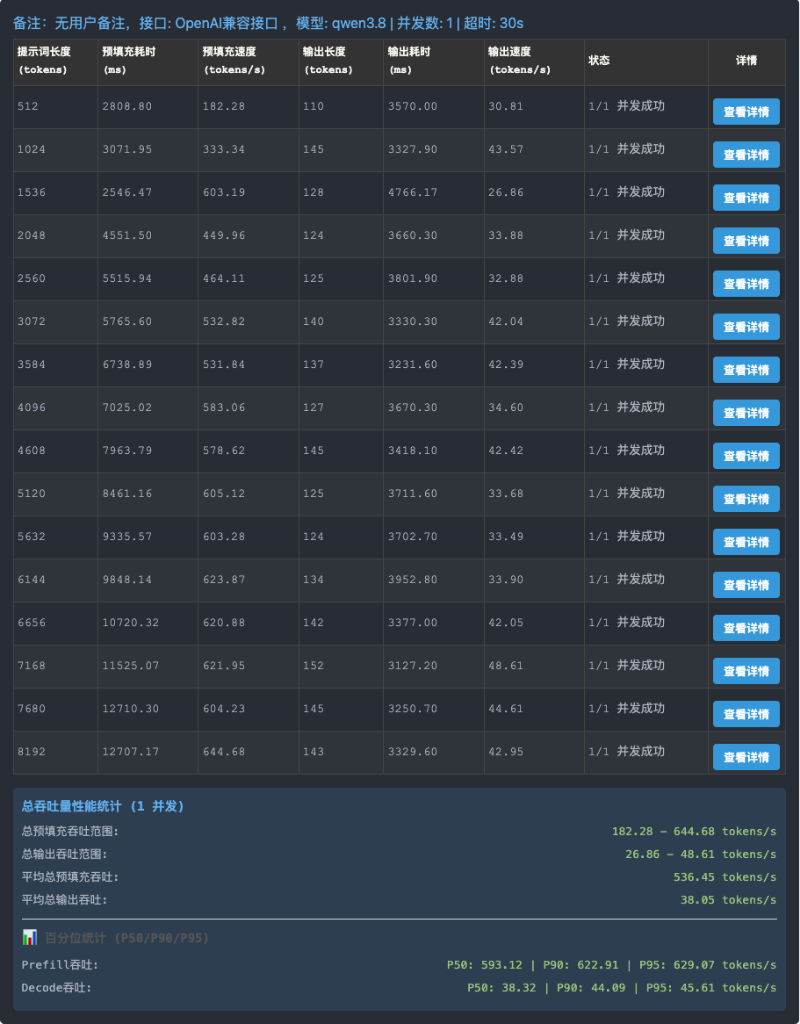View details for the 3584 tokens row
800x1024 pixels.
[x=746, y=370]
